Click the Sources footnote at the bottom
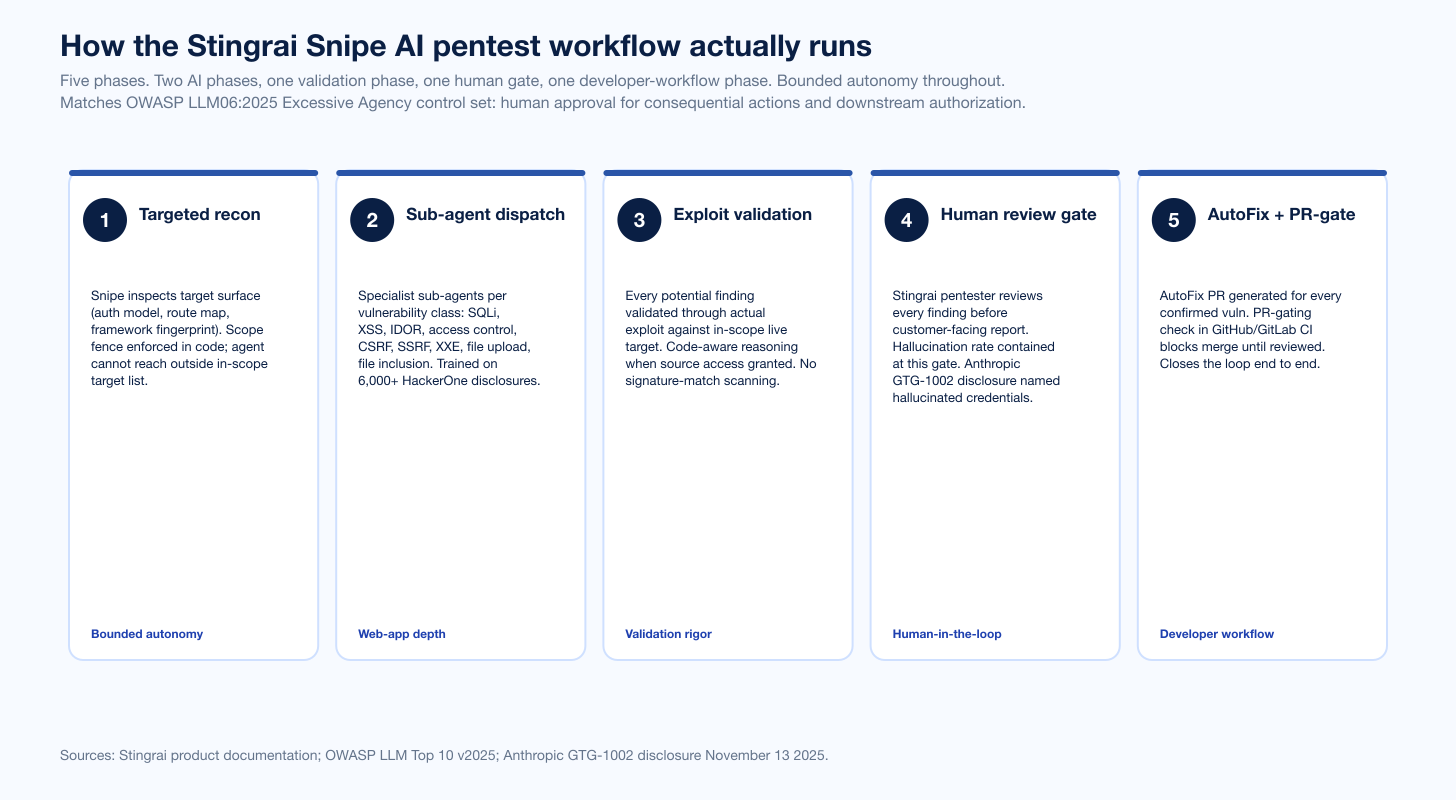This screenshot has height=800, width=1456. tap(444, 755)
